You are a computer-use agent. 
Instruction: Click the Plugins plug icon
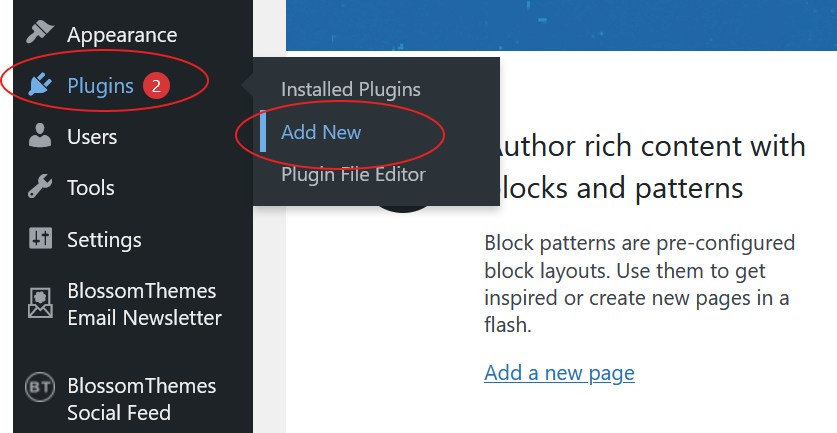point(40,84)
